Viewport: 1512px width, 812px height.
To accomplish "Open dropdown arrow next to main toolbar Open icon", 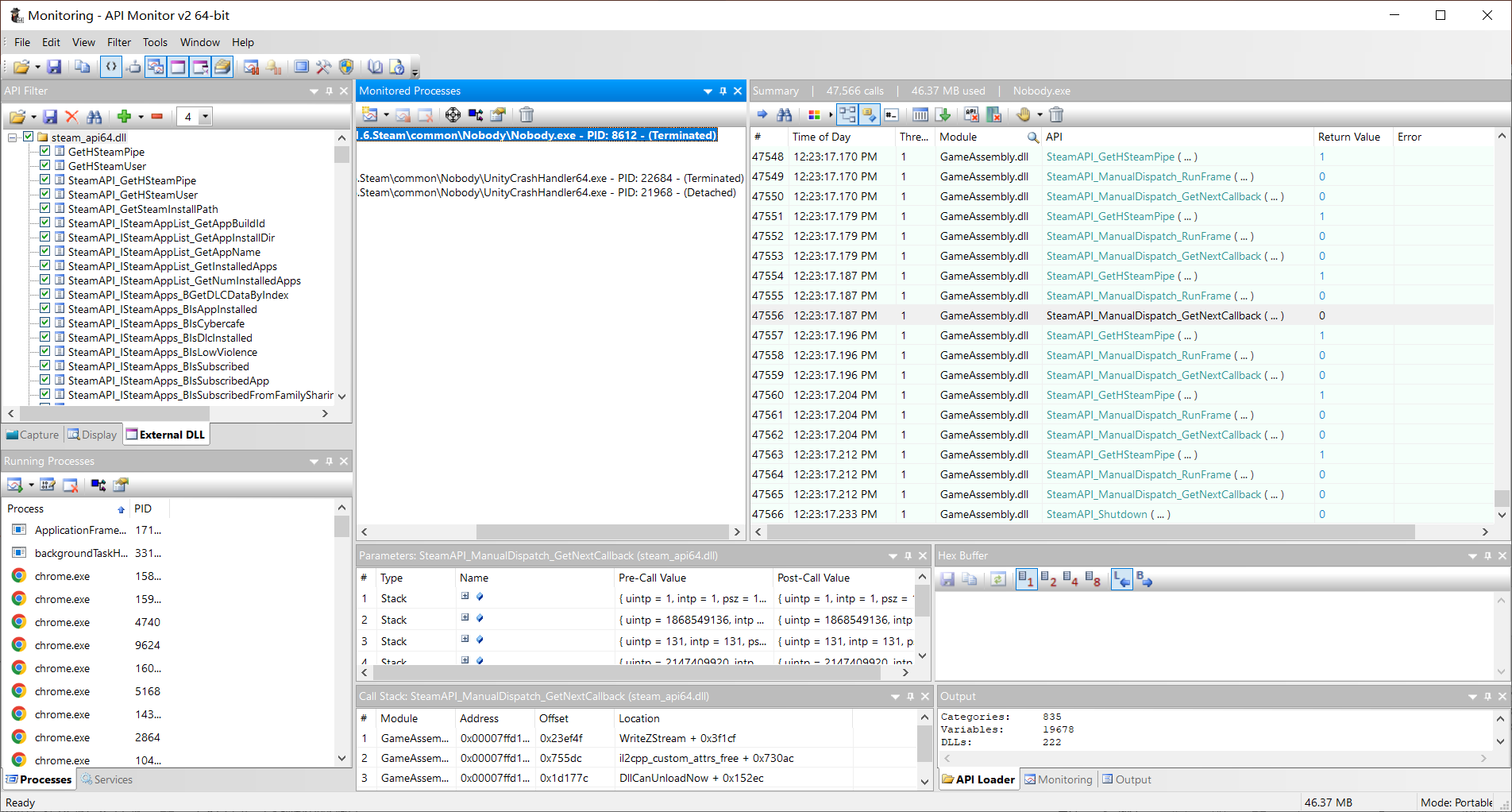I will click(x=37, y=68).
